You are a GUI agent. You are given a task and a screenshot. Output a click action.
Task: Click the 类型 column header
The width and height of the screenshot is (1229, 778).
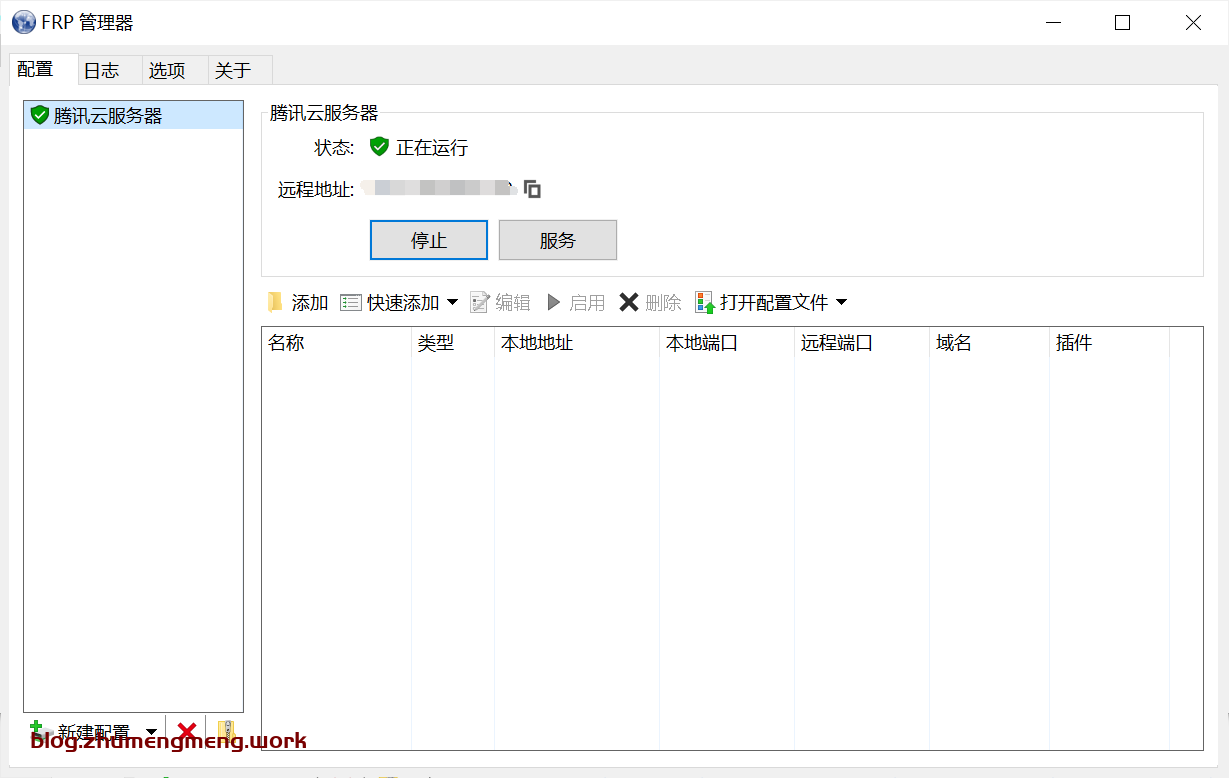point(453,343)
